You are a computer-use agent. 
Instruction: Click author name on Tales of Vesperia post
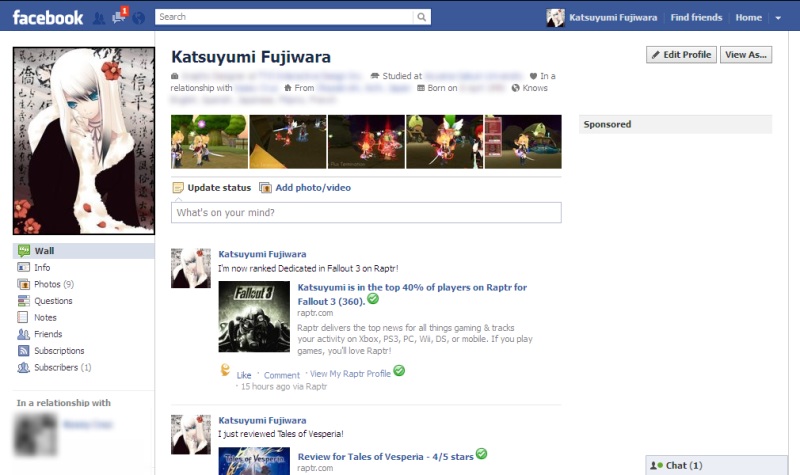(262, 420)
